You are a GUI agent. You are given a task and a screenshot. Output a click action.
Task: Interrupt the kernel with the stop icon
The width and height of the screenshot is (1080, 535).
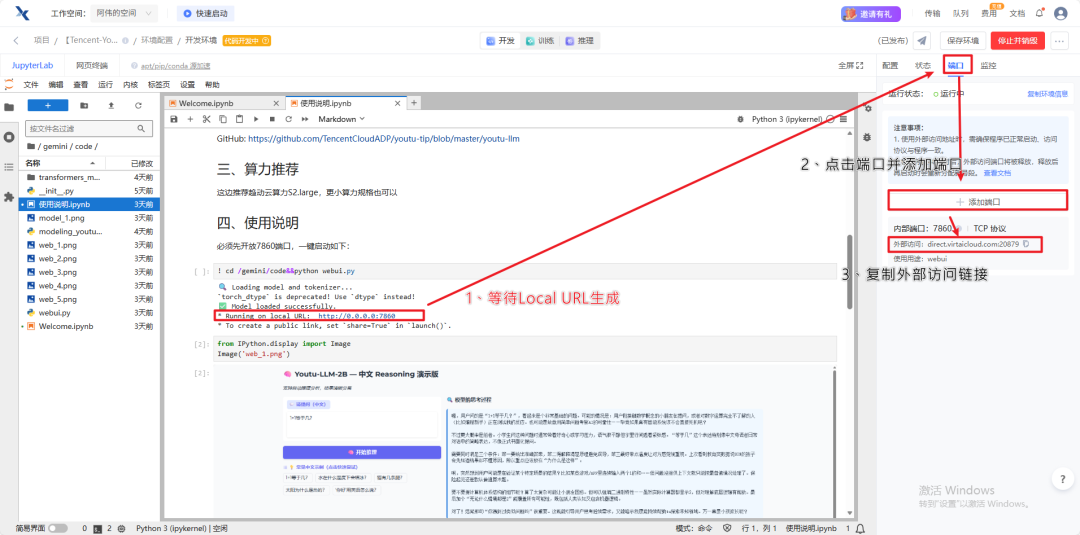[272, 119]
